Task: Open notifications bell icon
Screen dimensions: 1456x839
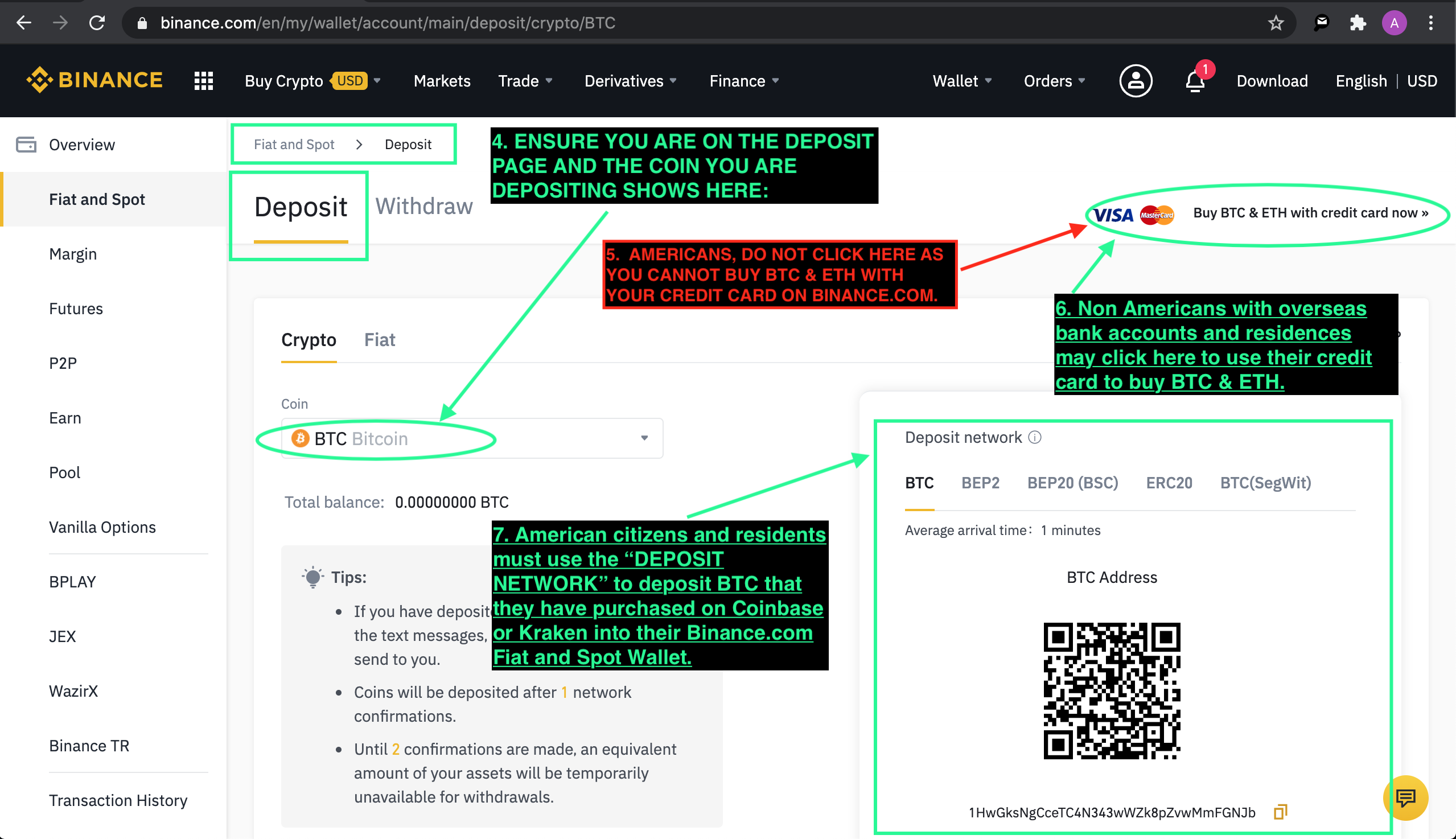Action: coord(1195,81)
